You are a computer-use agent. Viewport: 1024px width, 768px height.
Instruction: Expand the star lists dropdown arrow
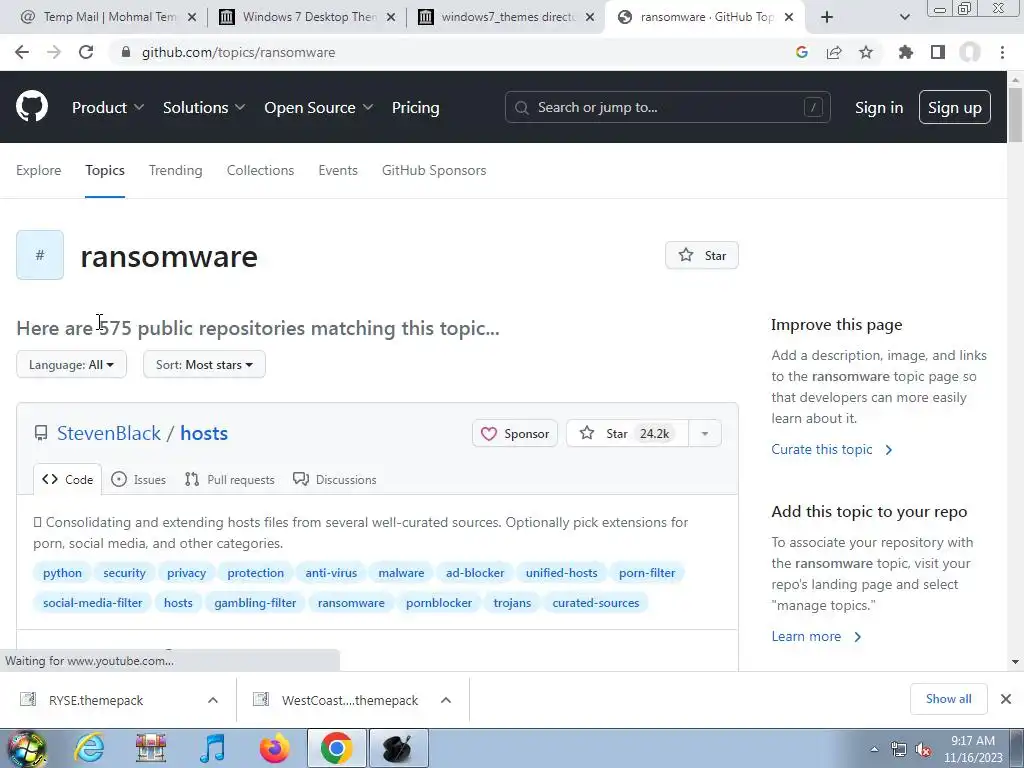[x=705, y=434]
